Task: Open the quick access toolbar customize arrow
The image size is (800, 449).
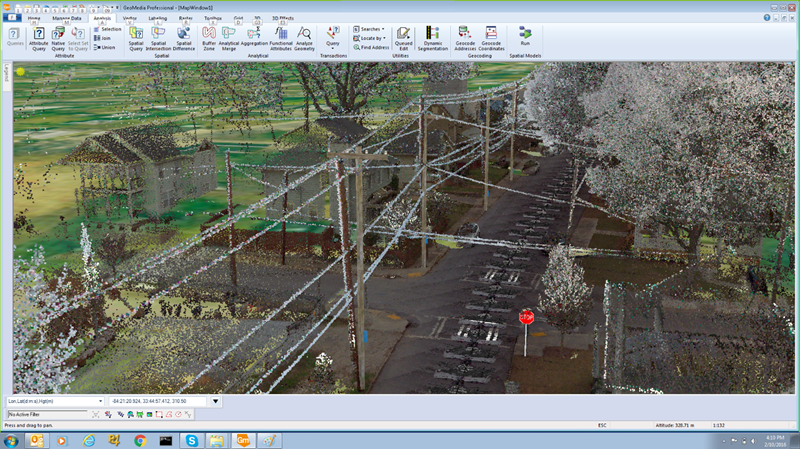Action: pos(117,8)
